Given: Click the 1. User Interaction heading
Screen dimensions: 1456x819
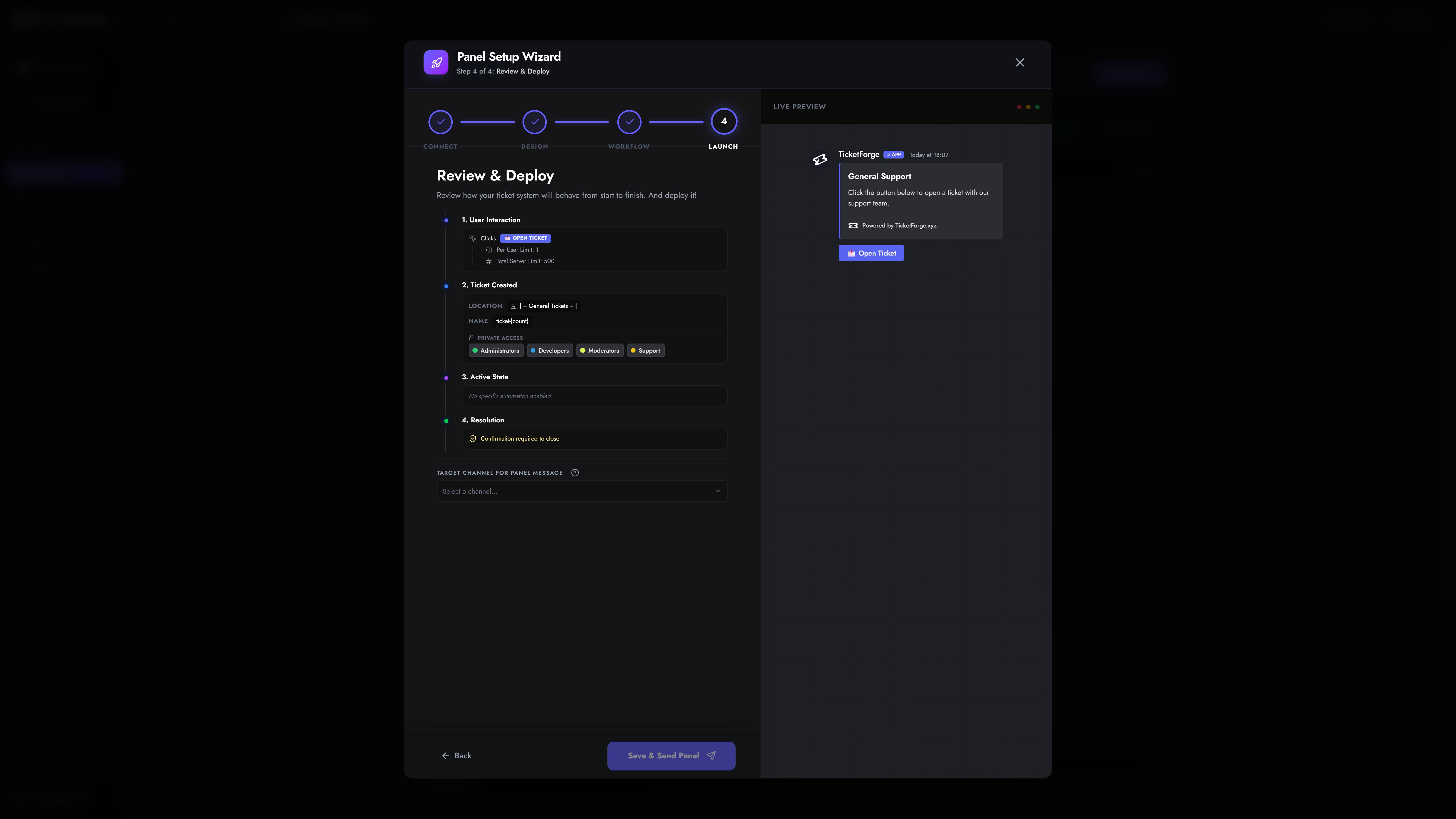Looking at the screenshot, I should (x=491, y=220).
